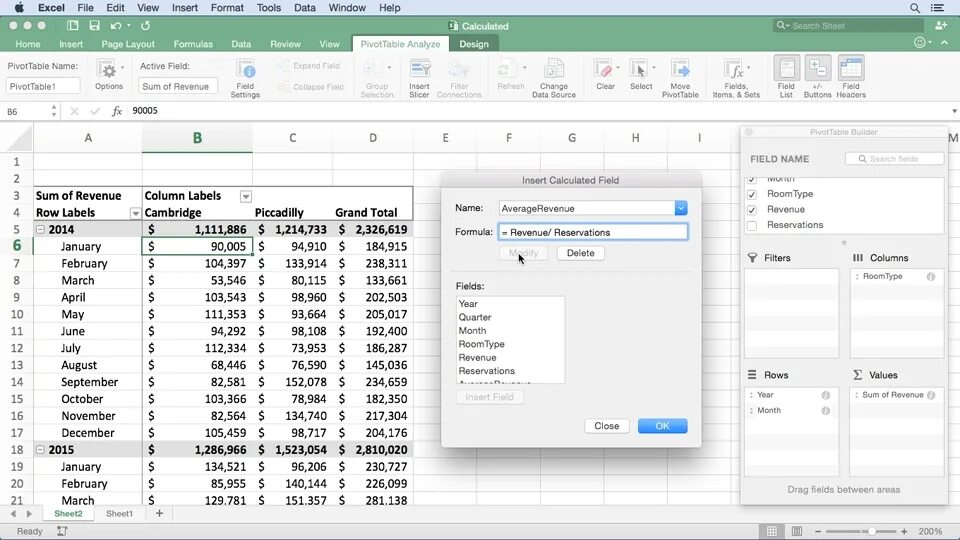Uncheck the RoomType field checkbox
The width and height of the screenshot is (960, 540).
pyautogui.click(x=752, y=194)
